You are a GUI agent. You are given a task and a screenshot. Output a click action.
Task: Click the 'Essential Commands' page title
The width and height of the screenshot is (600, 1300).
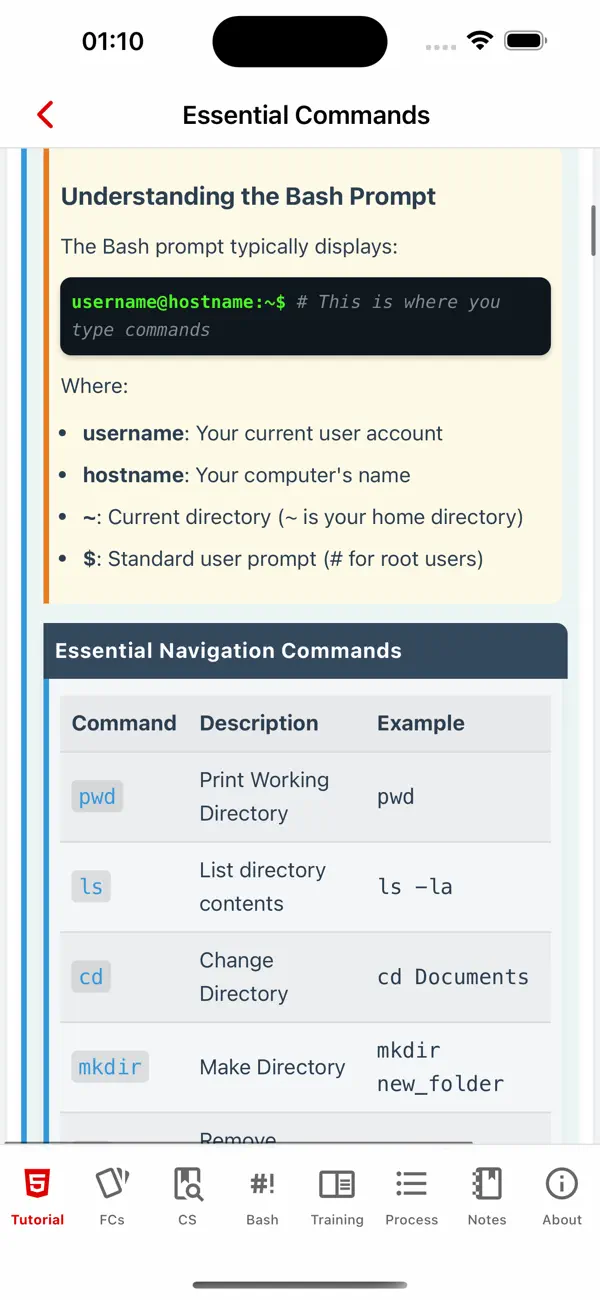tap(306, 115)
